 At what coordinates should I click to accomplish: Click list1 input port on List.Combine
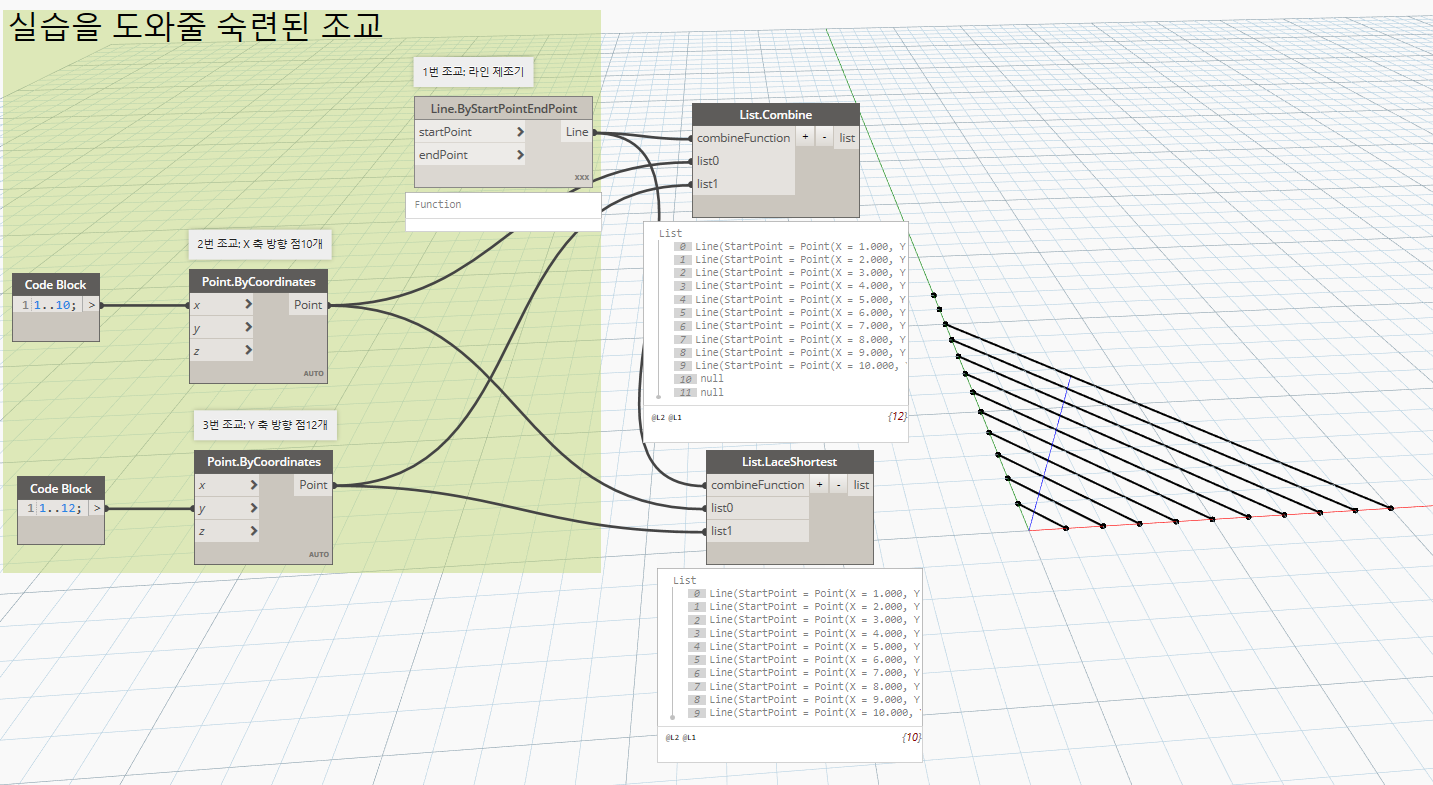click(743, 184)
